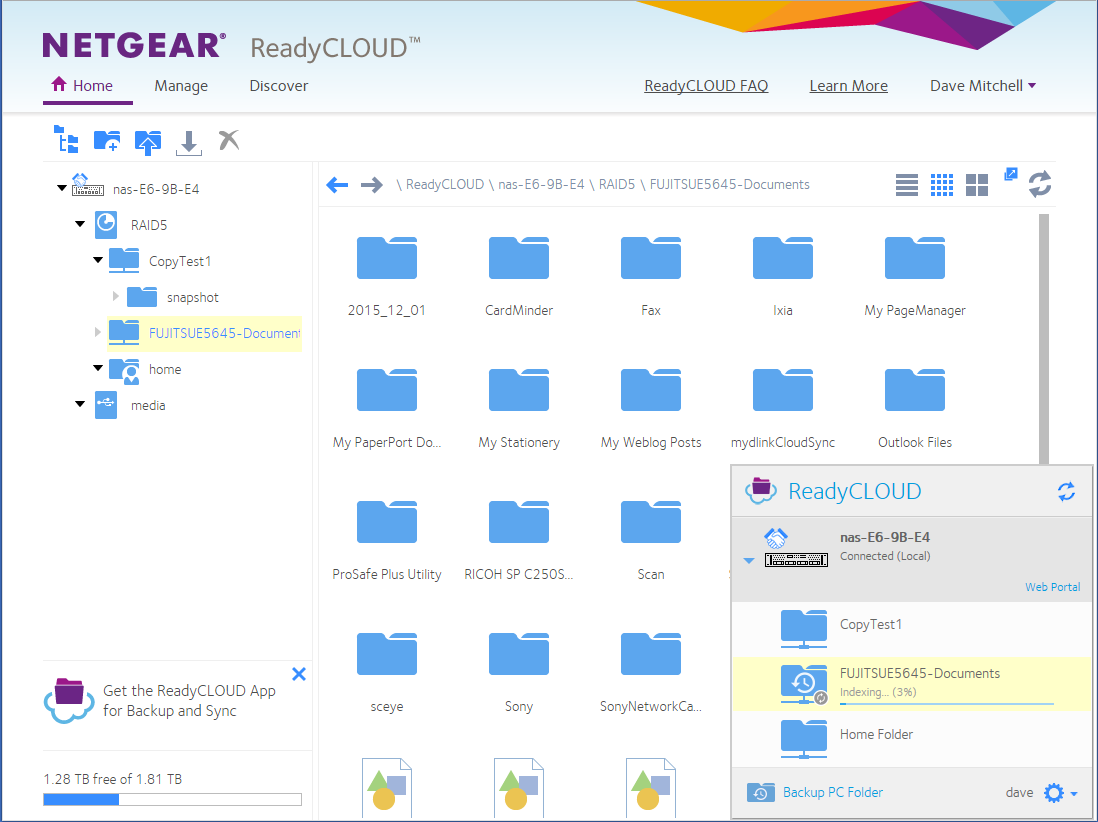This screenshot has height=822, width=1098.
Task: Open the Manage tab
Action: point(181,86)
